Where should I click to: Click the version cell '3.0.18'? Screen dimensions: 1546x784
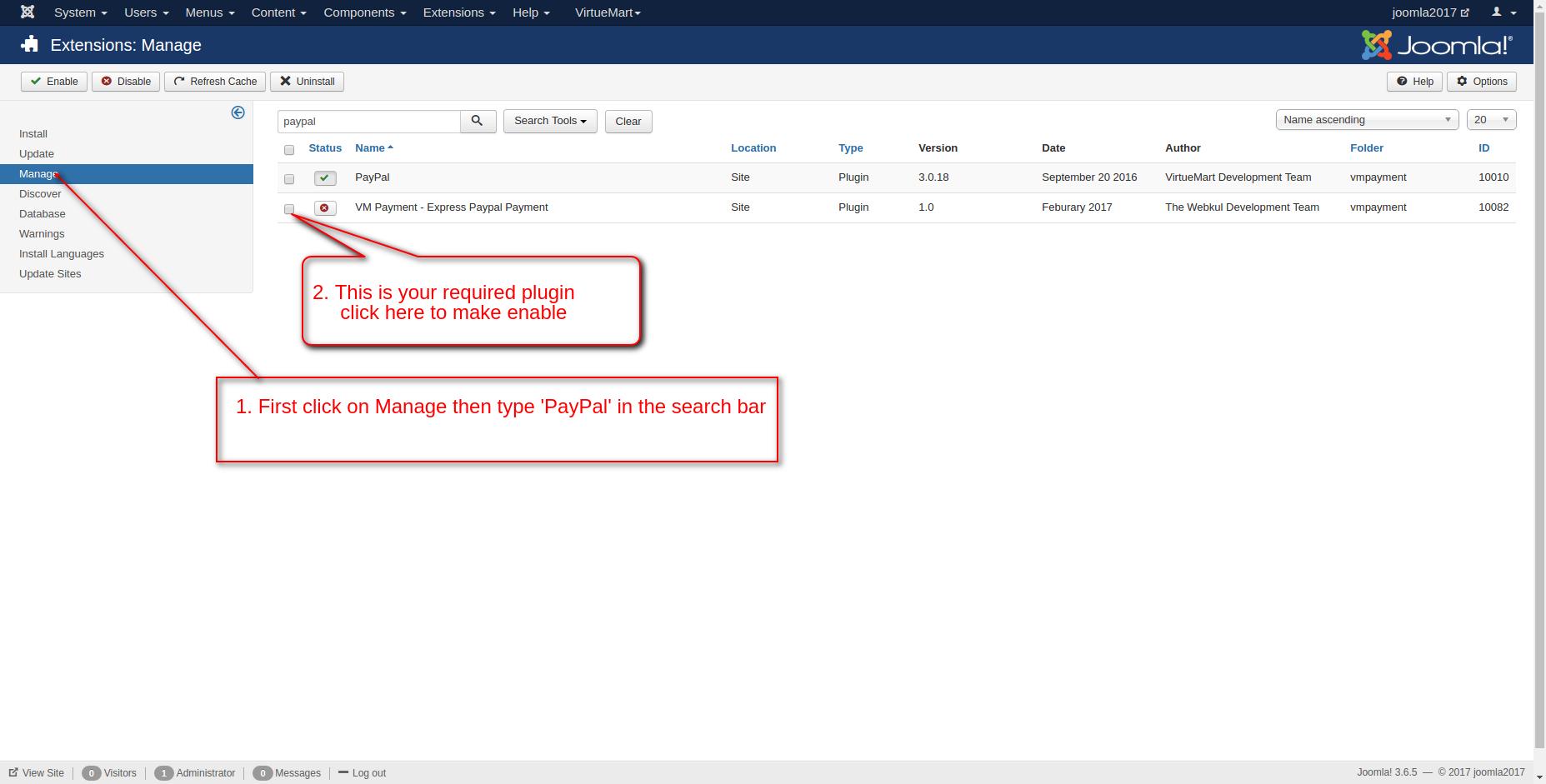pos(933,177)
